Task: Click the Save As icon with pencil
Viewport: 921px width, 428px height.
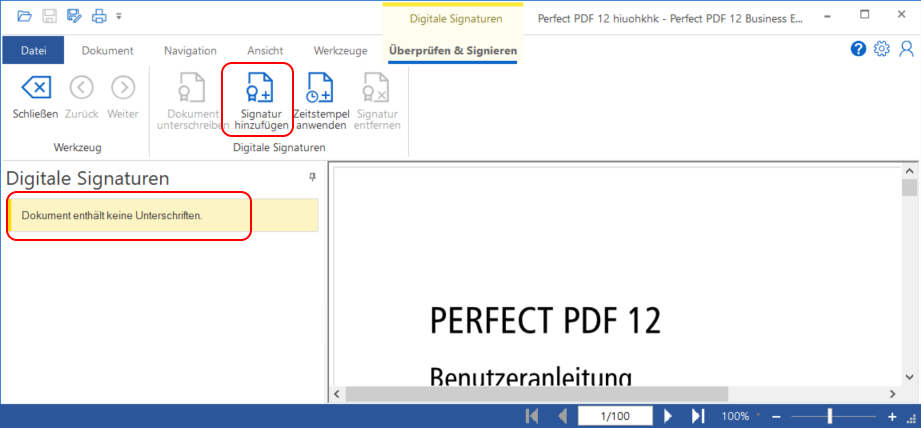Action: click(74, 16)
